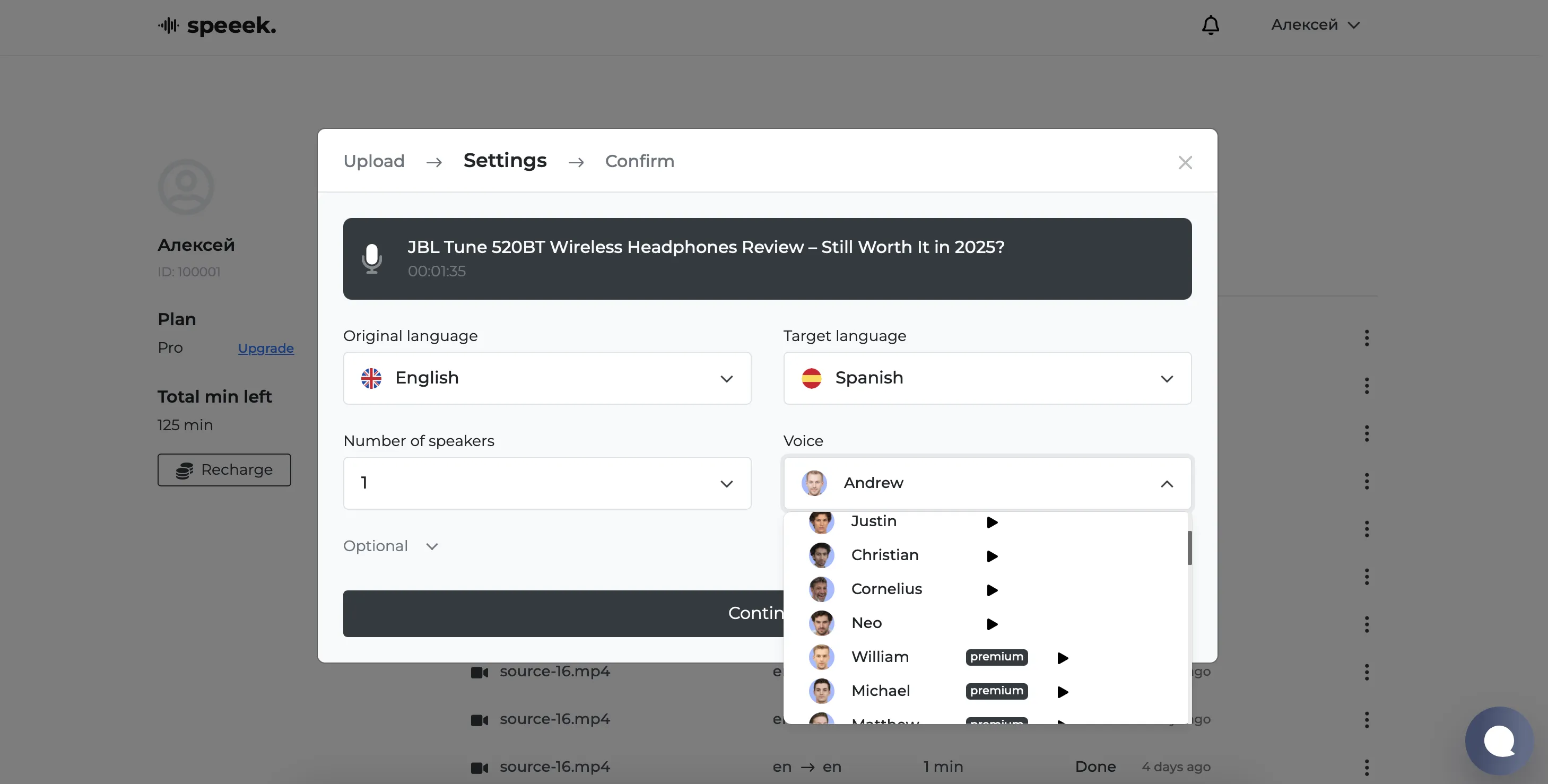The image size is (1548, 784).
Task: Open the support chat bubble
Action: pyautogui.click(x=1499, y=741)
